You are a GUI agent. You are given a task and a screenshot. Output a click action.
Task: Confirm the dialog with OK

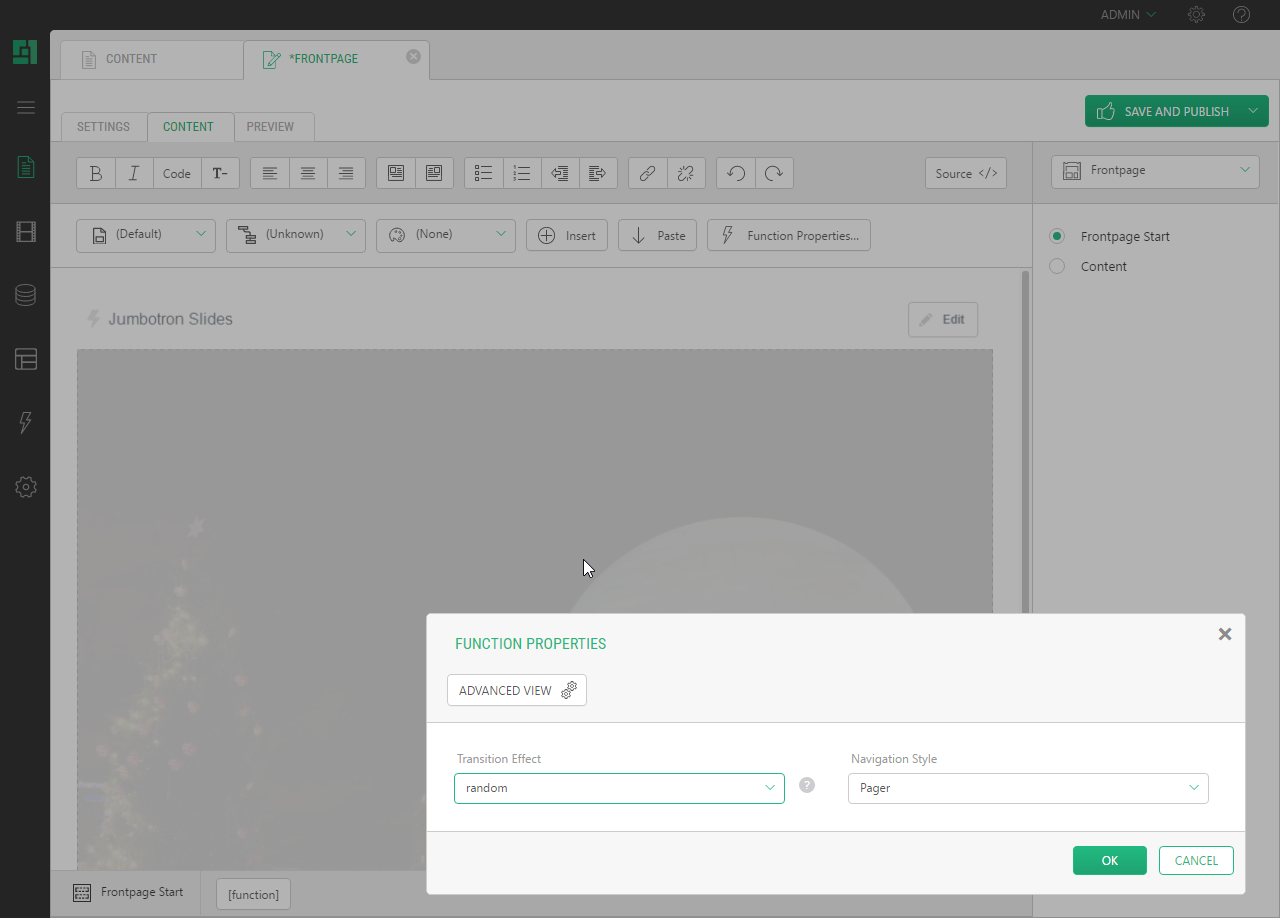1109,861
